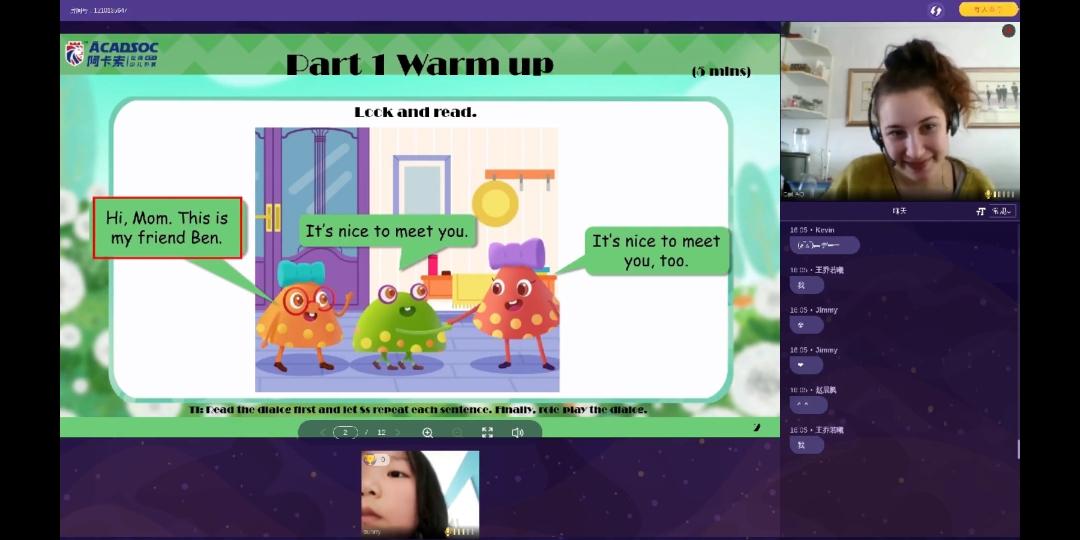Click the total page count 12
This screenshot has width=1080, height=540.
point(381,433)
